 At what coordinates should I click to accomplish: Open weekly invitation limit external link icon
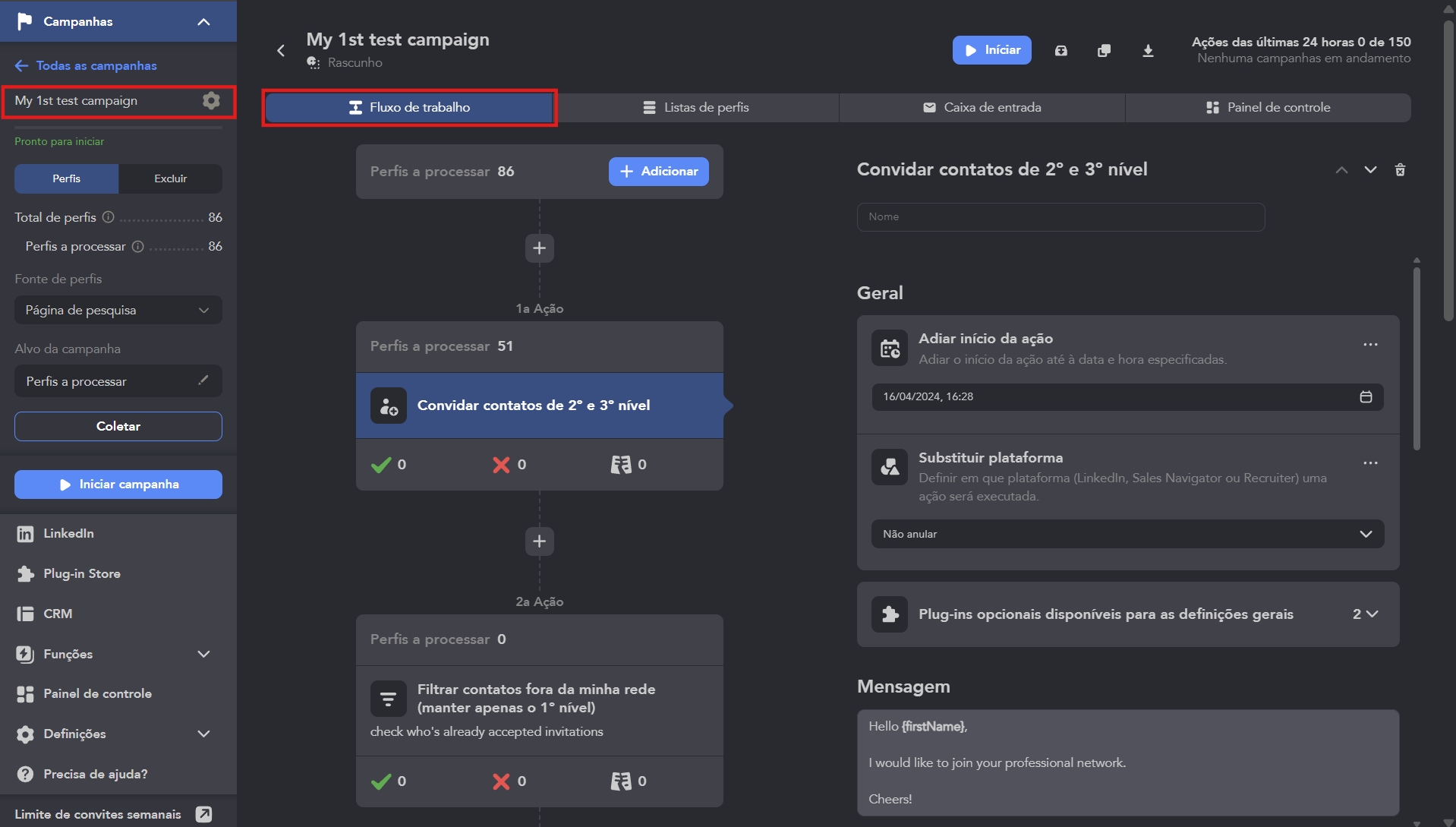[x=203, y=814]
